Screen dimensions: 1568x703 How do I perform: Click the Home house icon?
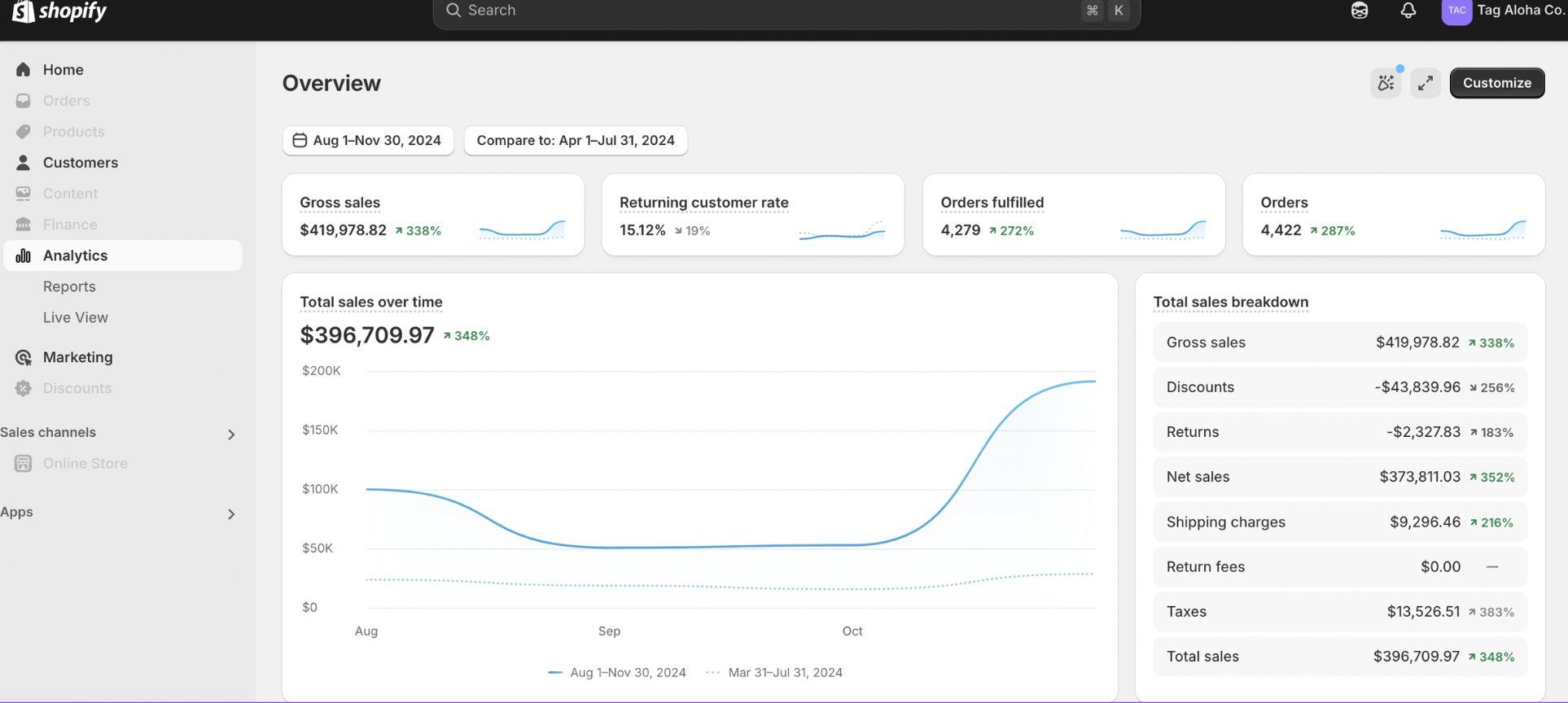tap(23, 70)
